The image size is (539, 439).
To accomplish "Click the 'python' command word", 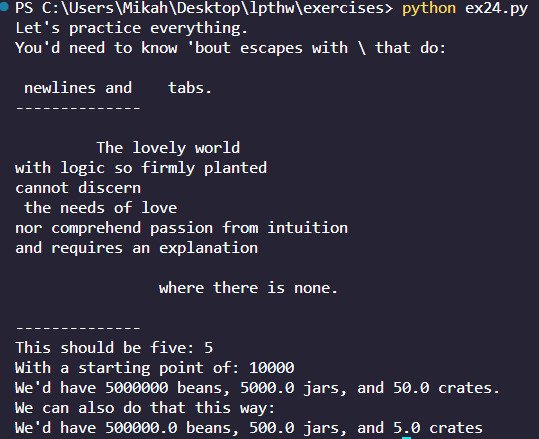I will [x=429, y=9].
